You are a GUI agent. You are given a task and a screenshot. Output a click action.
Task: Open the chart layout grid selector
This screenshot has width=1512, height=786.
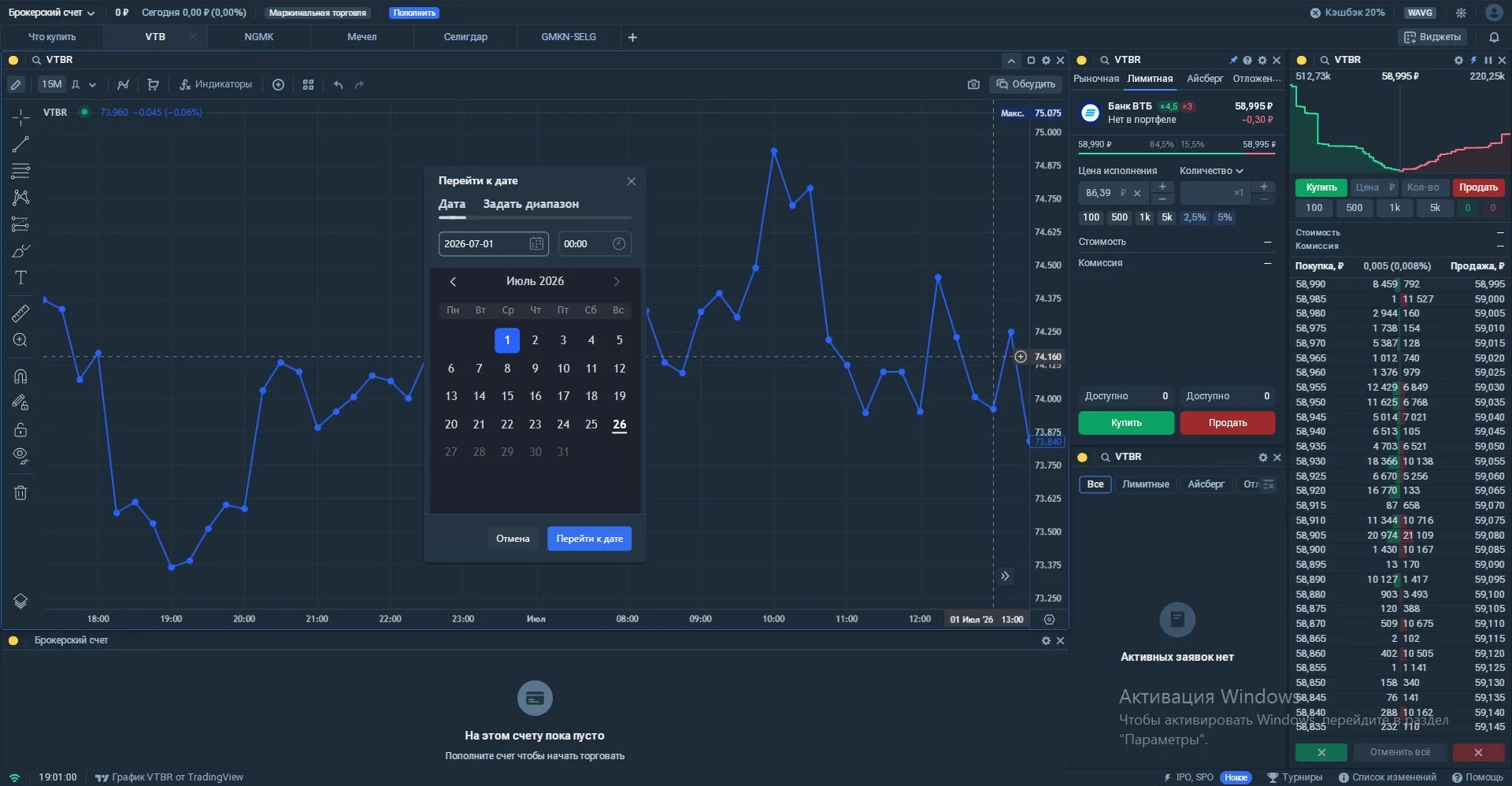(309, 84)
